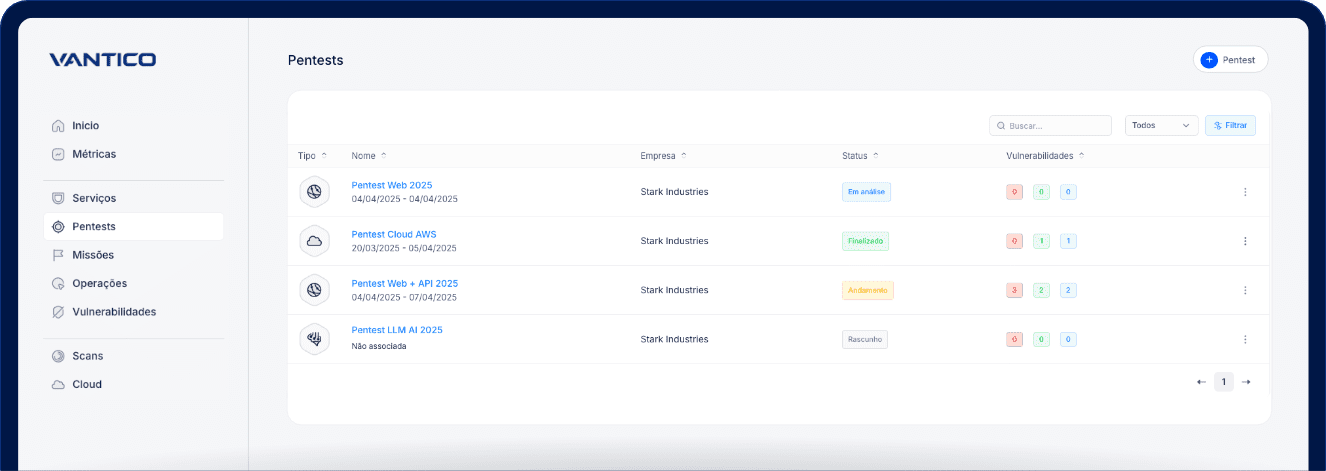Sort table by Status column

click(x=860, y=156)
